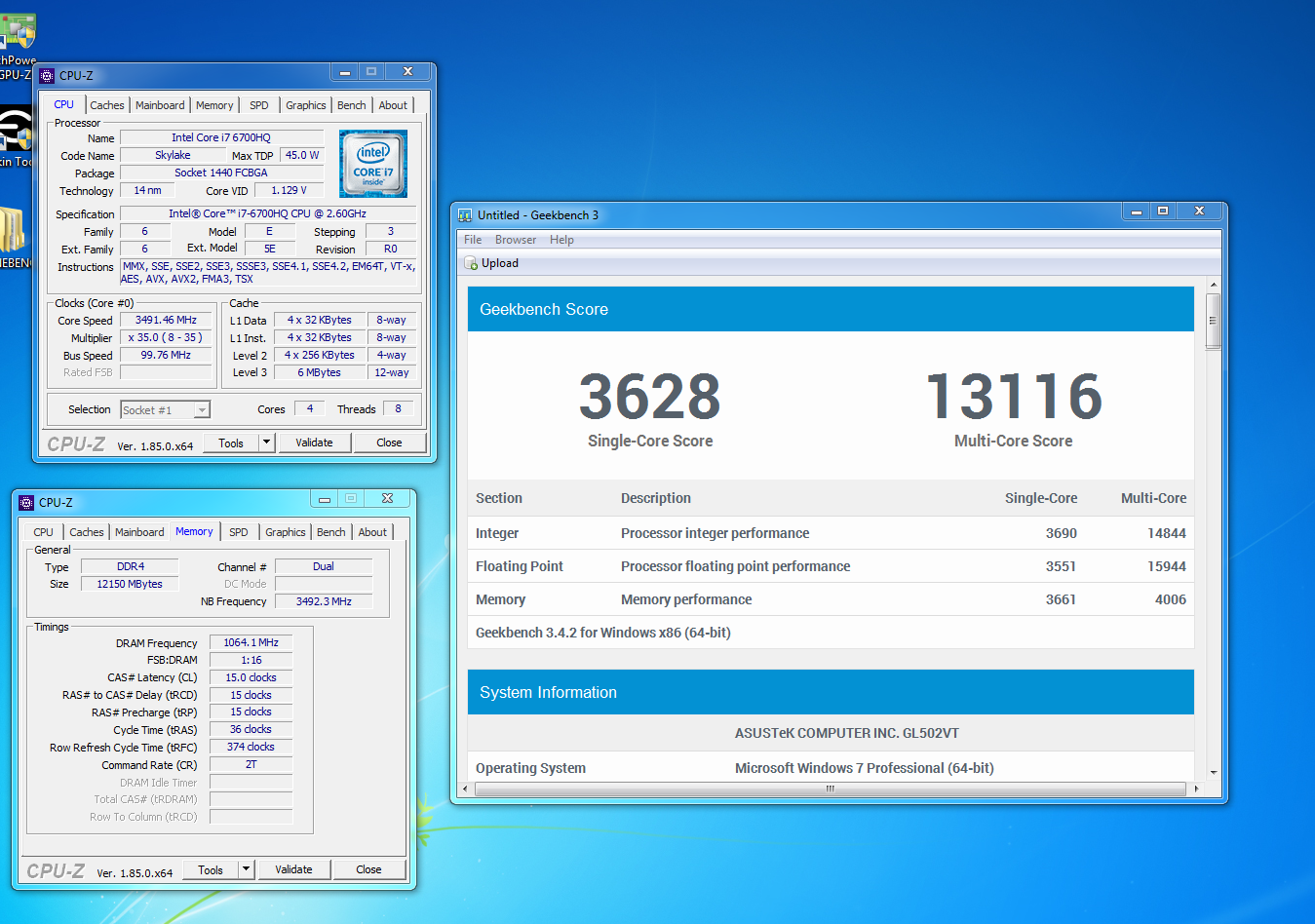
Task: Click the Close button in the Memory CPU-Z window
Action: coord(368,869)
